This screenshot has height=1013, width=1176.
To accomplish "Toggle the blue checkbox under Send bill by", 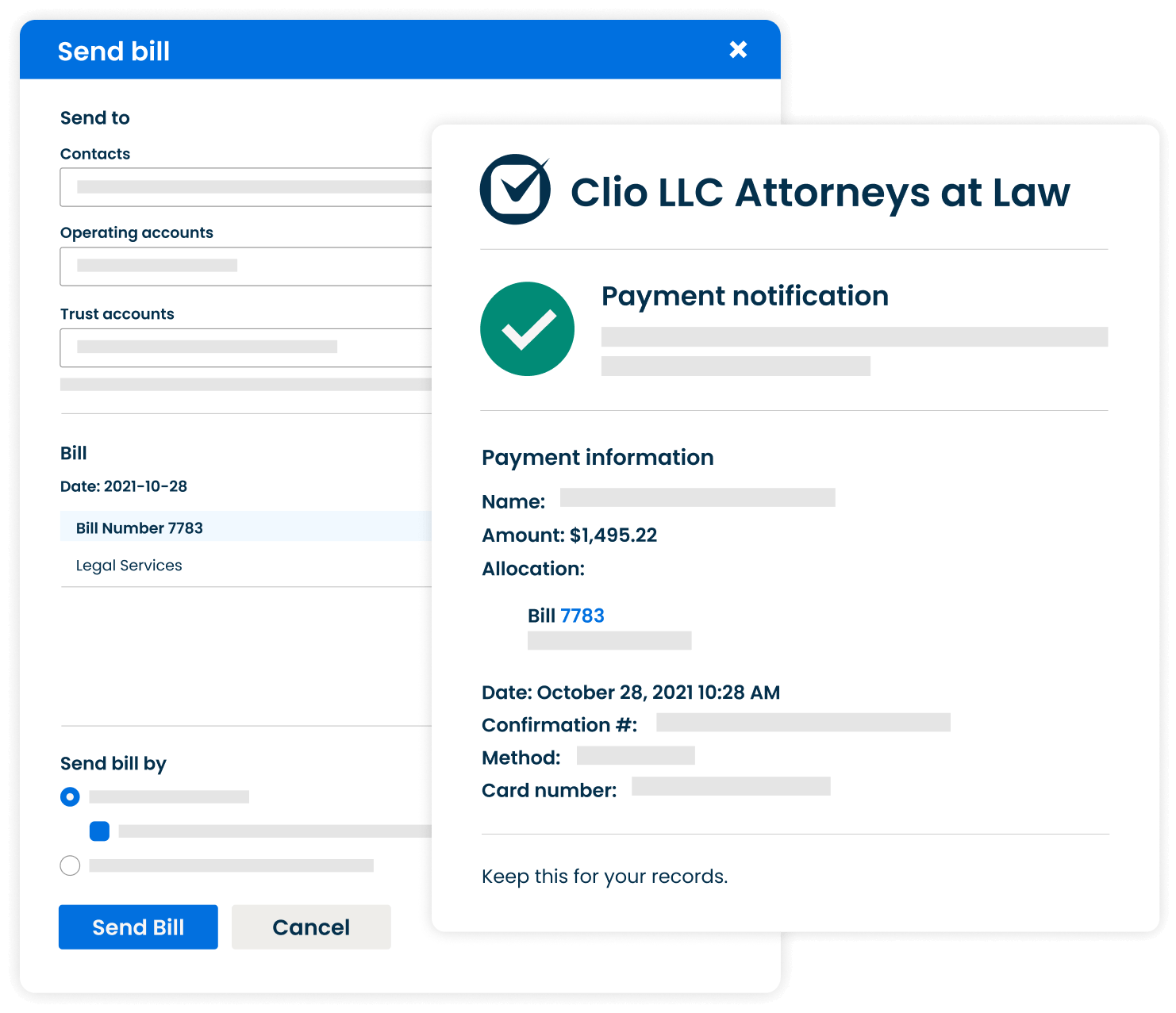I will 99,831.
